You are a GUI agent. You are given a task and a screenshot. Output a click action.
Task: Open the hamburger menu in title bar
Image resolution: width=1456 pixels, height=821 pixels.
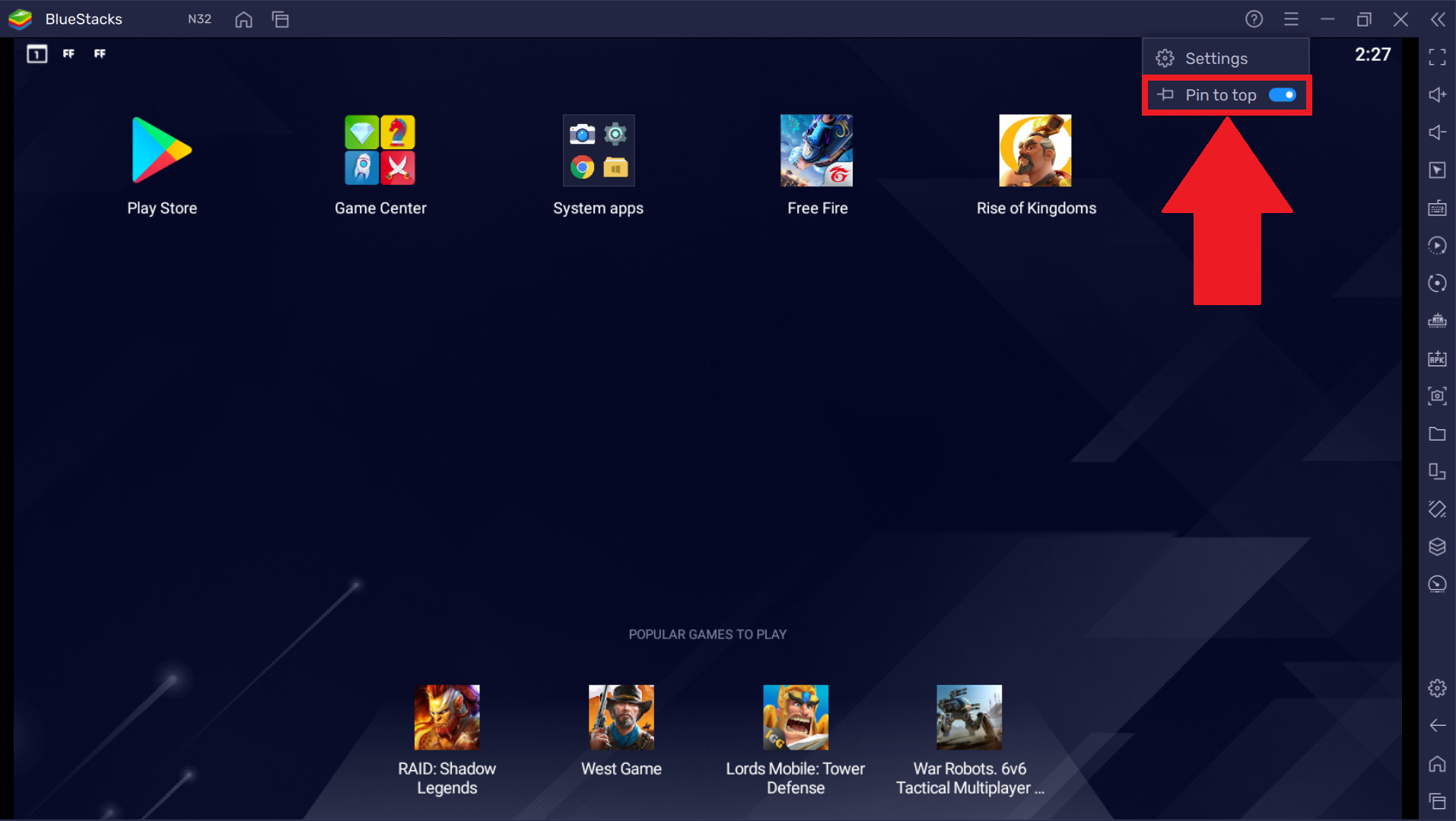tap(1291, 19)
